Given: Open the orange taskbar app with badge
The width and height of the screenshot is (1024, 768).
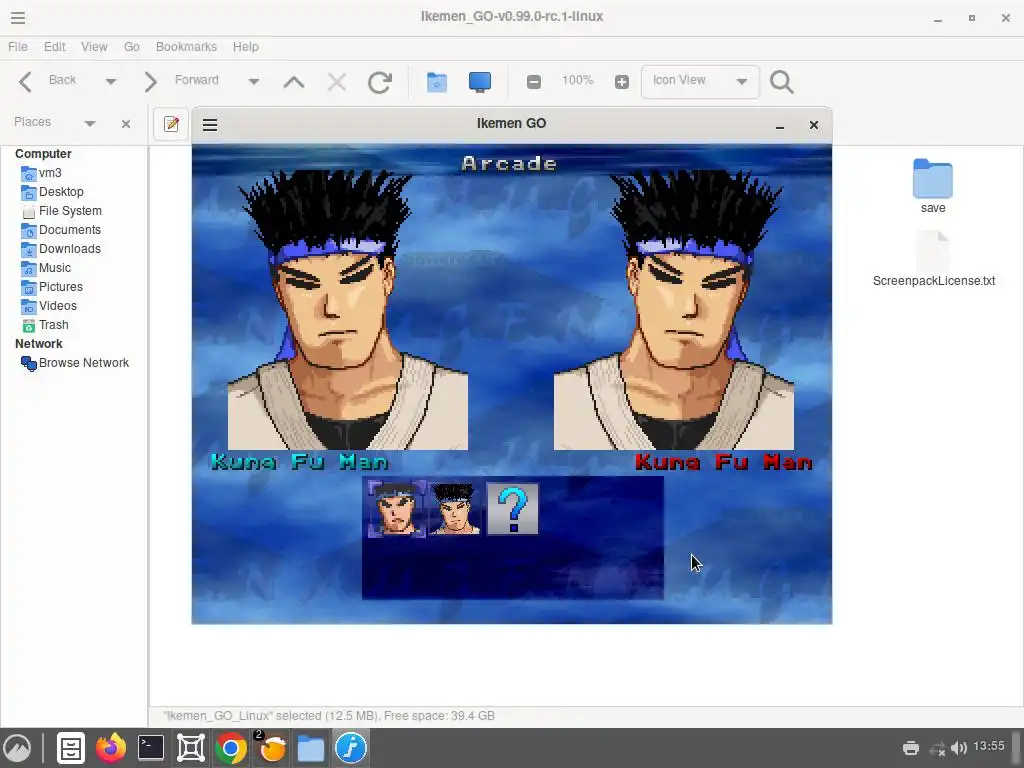Looking at the screenshot, I should click(x=272, y=748).
